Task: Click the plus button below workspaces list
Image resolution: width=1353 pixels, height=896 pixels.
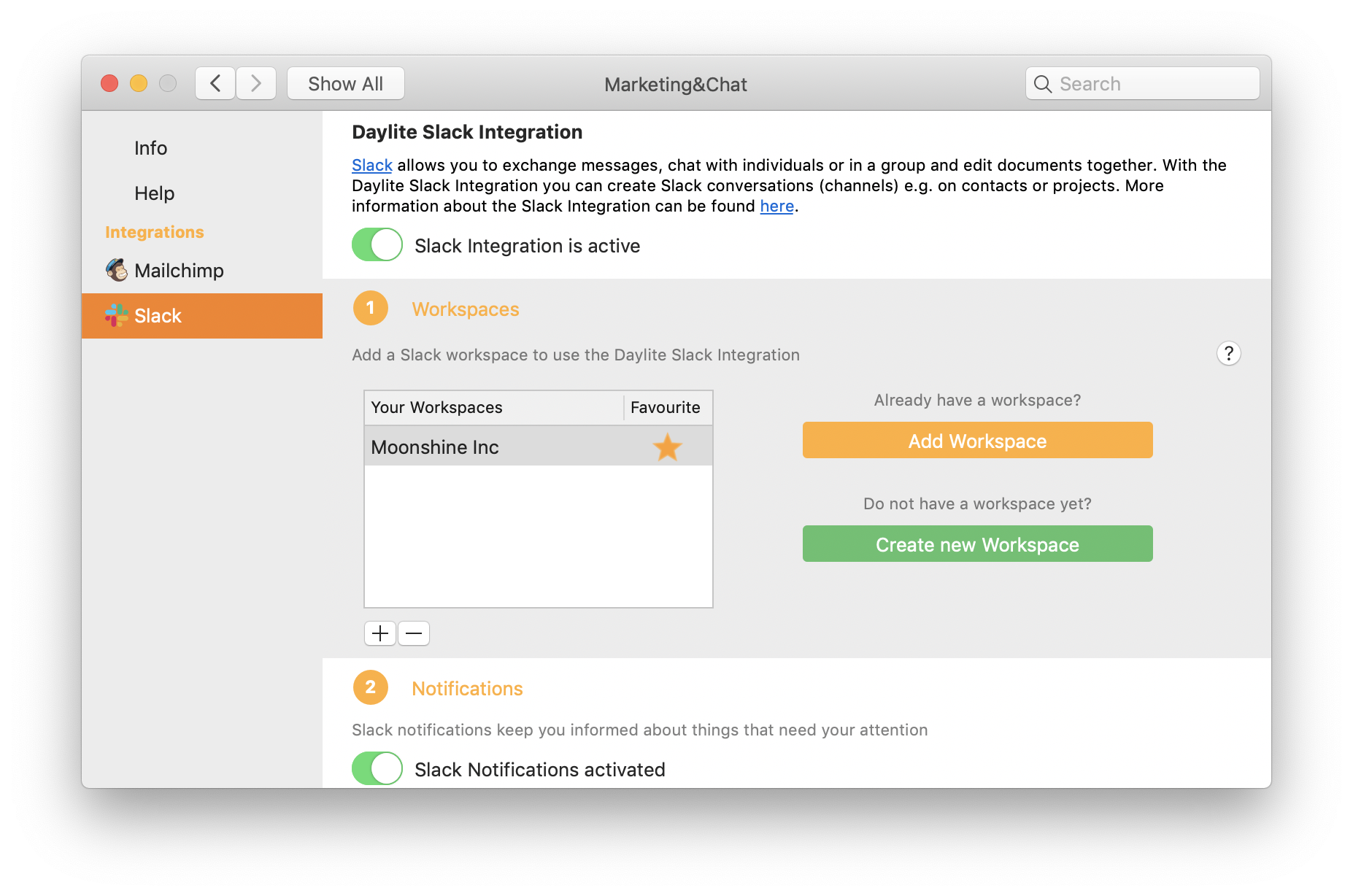Action: point(380,633)
